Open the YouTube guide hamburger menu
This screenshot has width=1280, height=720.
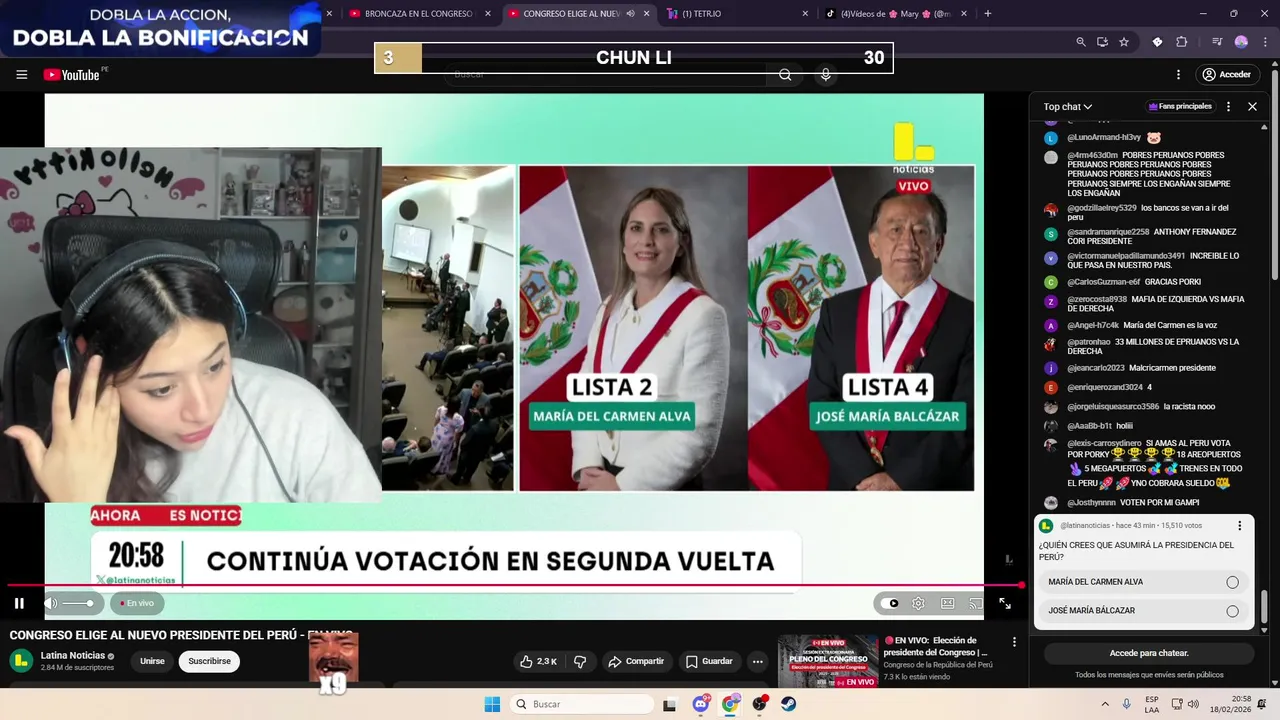tap(21, 75)
